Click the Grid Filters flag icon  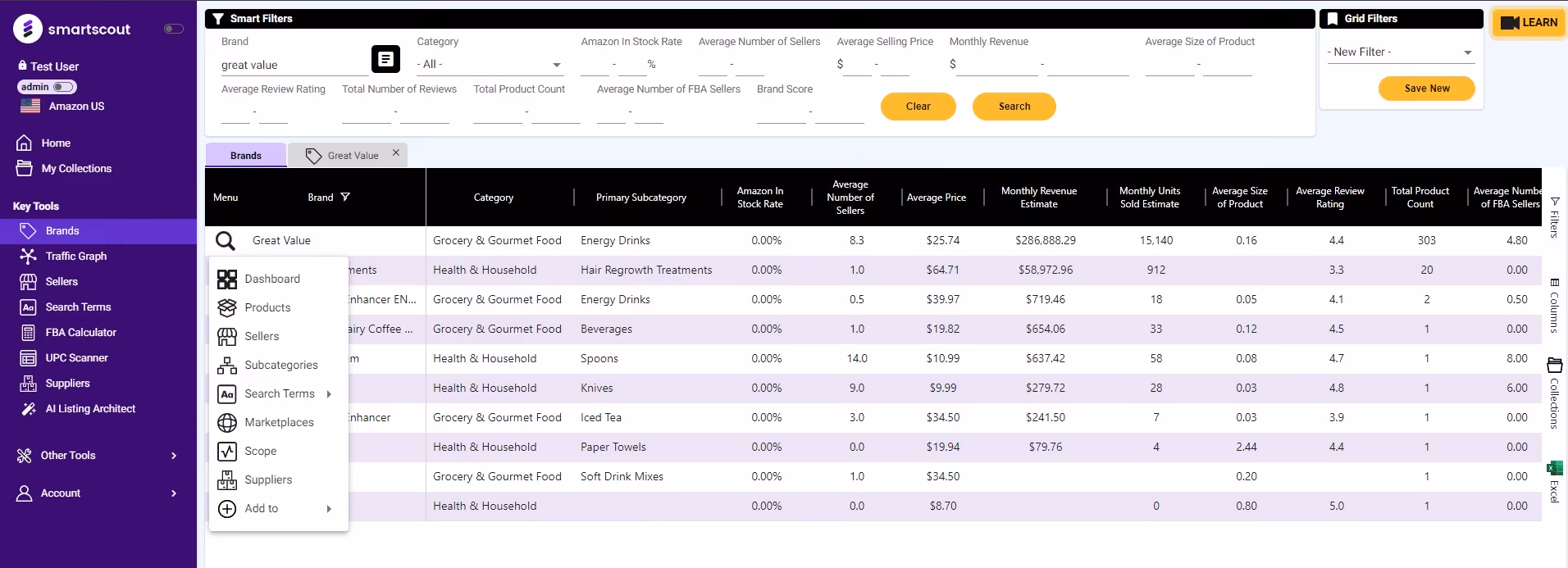pos(1332,19)
